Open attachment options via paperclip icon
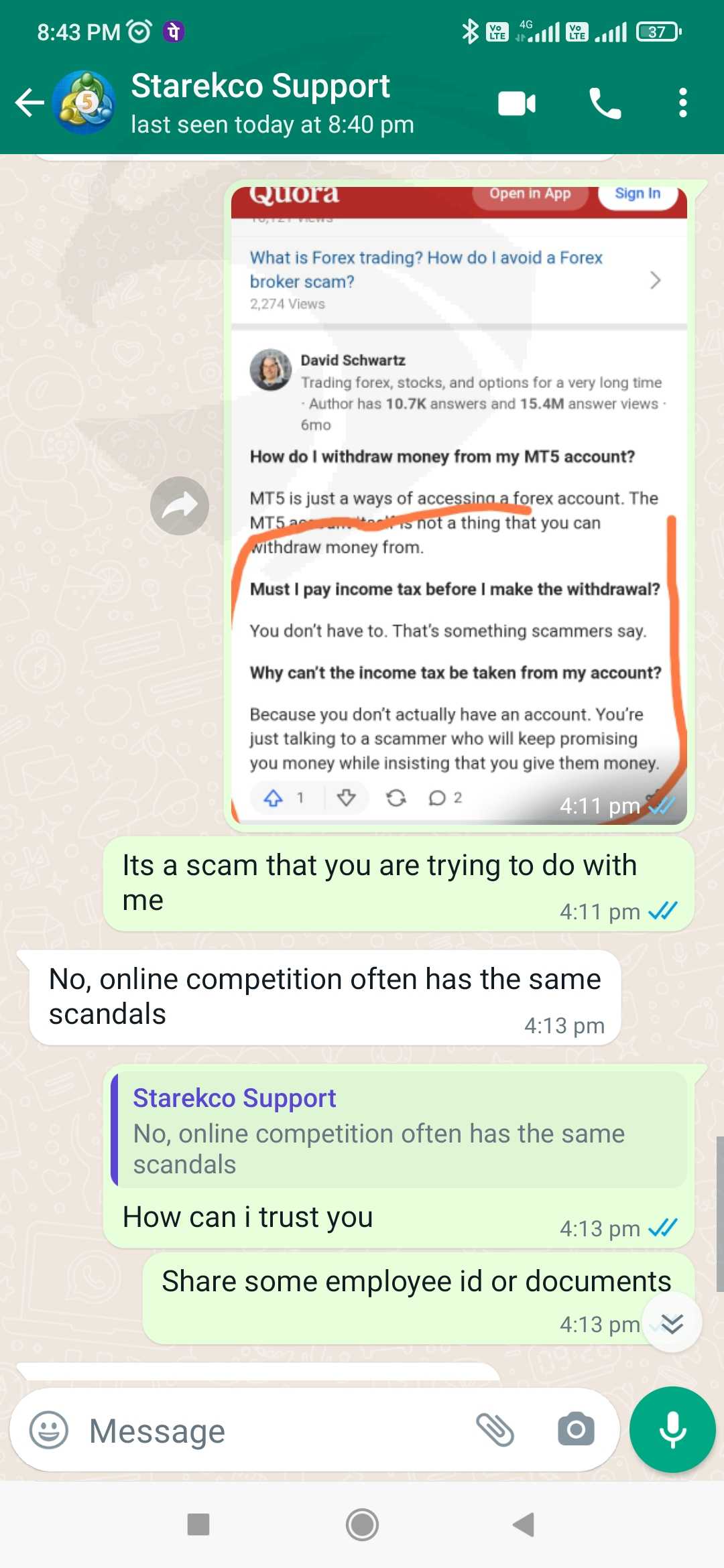724x1568 pixels. tap(495, 1430)
